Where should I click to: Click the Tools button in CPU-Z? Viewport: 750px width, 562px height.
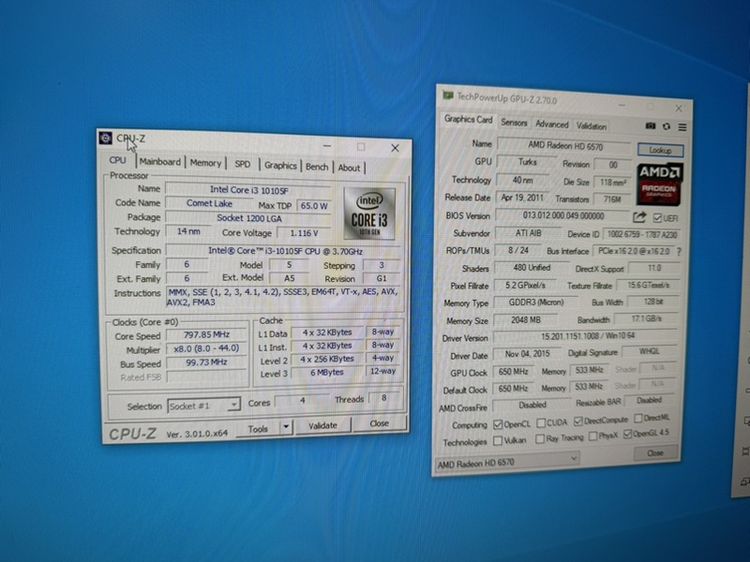point(258,429)
